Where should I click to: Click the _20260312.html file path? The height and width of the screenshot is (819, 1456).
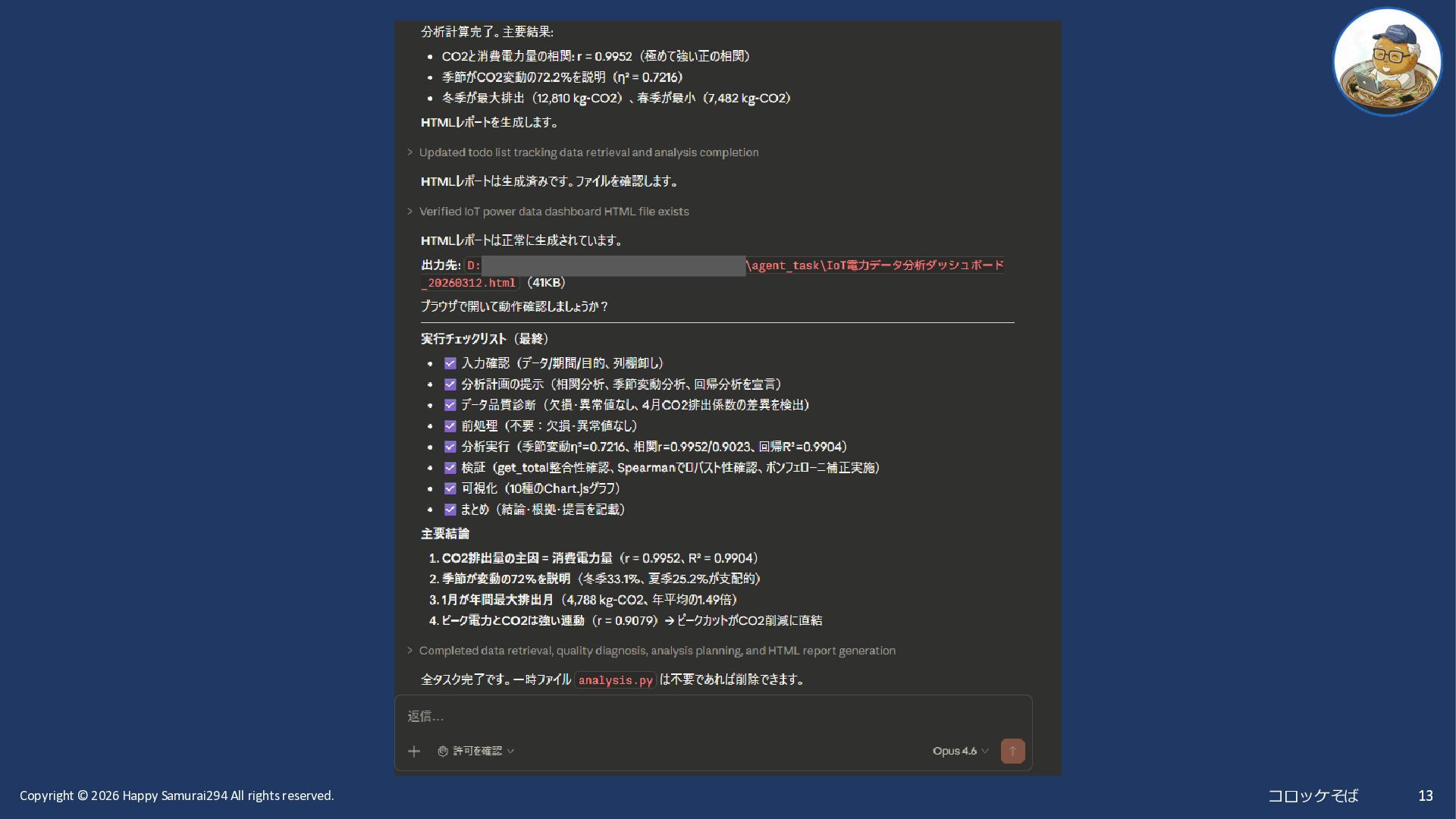(470, 283)
